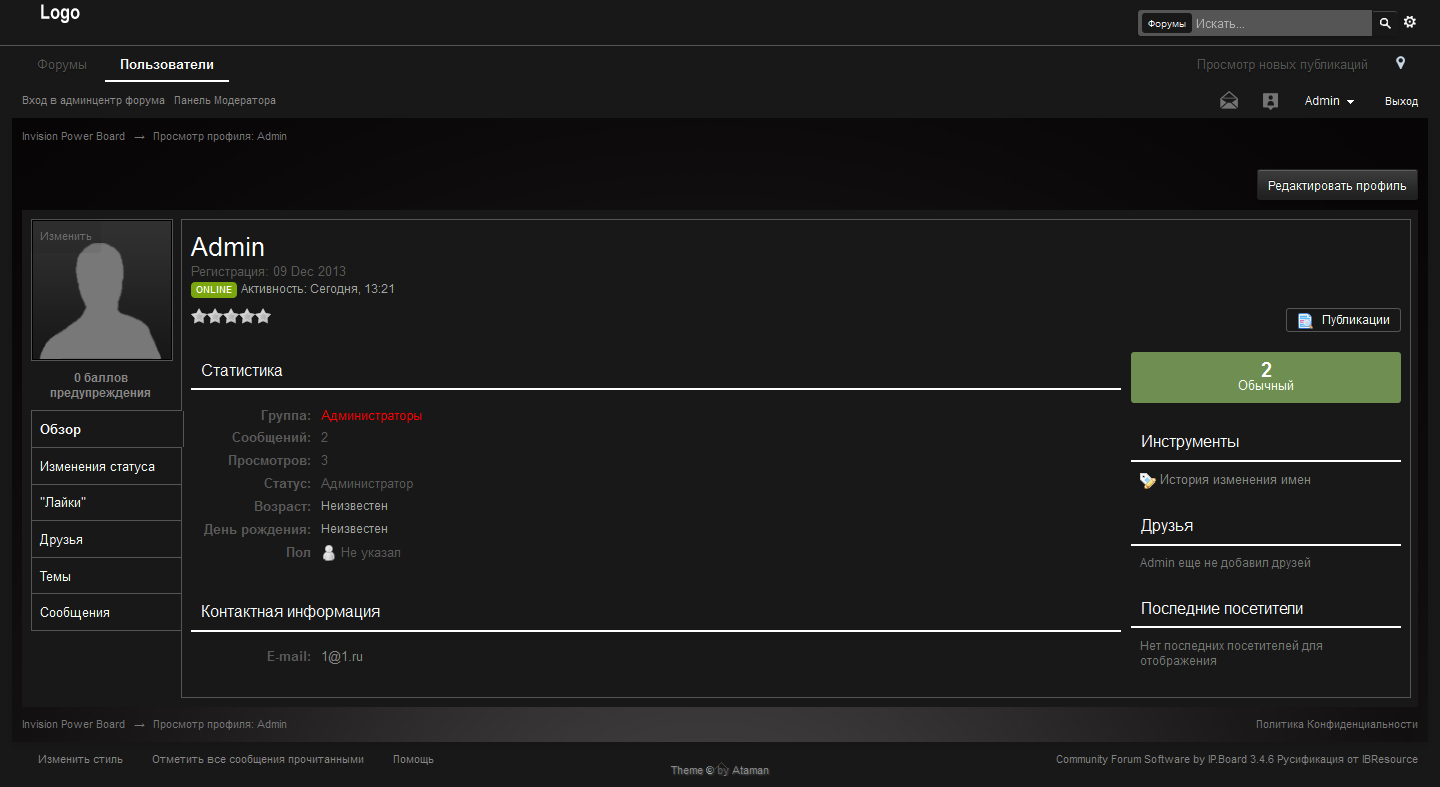Click the green reputation score box
This screenshot has height=787, width=1440.
(x=1265, y=377)
